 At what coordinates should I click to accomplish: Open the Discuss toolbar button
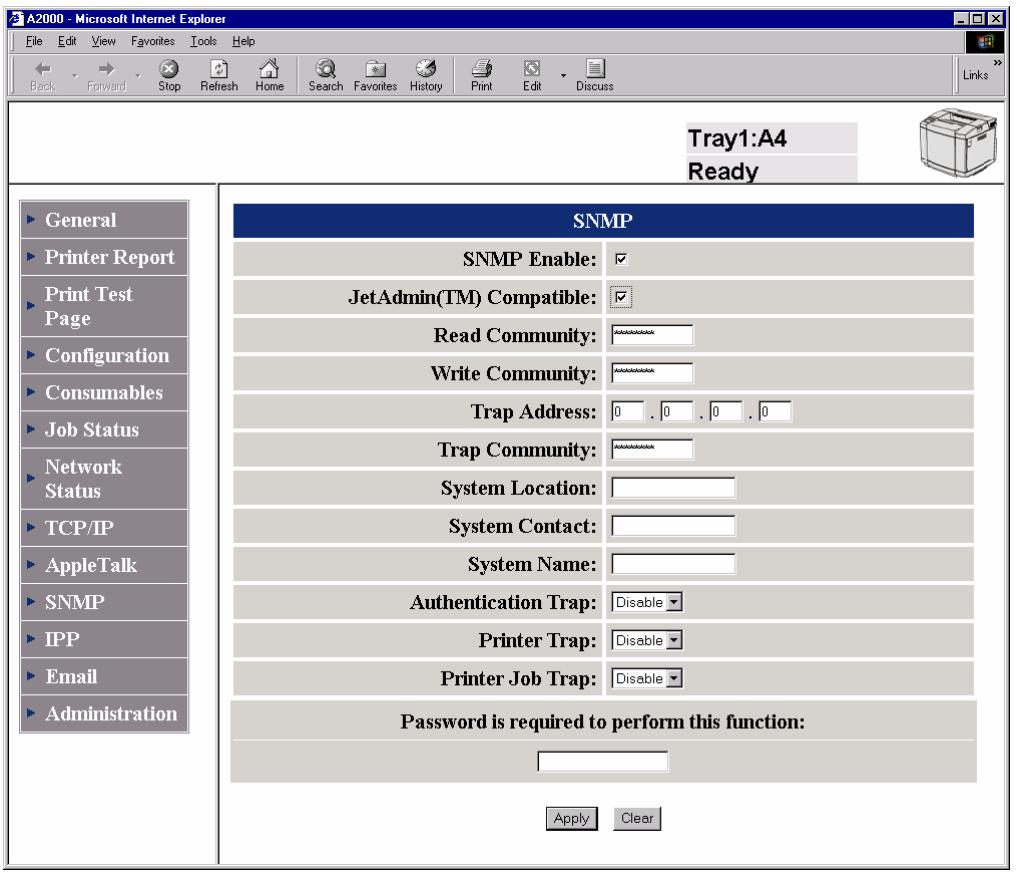595,75
